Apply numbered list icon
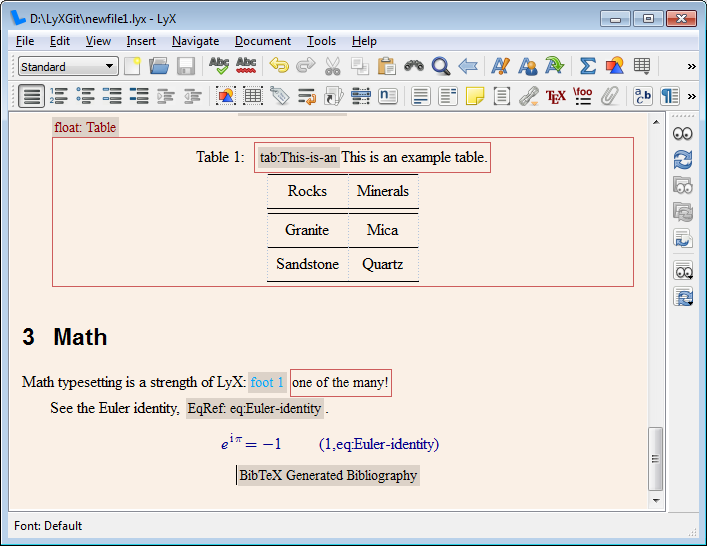The image size is (707, 546). coord(59,96)
